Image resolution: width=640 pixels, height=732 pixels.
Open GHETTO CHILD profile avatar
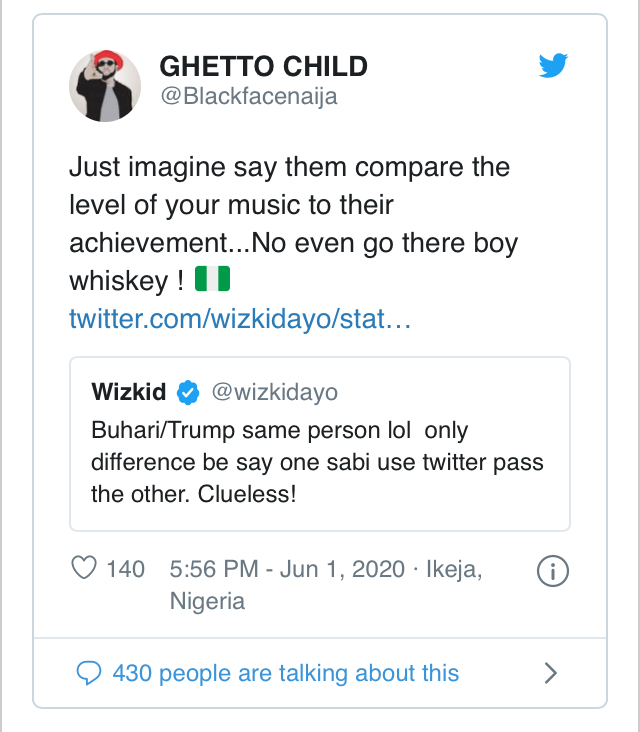[103, 83]
